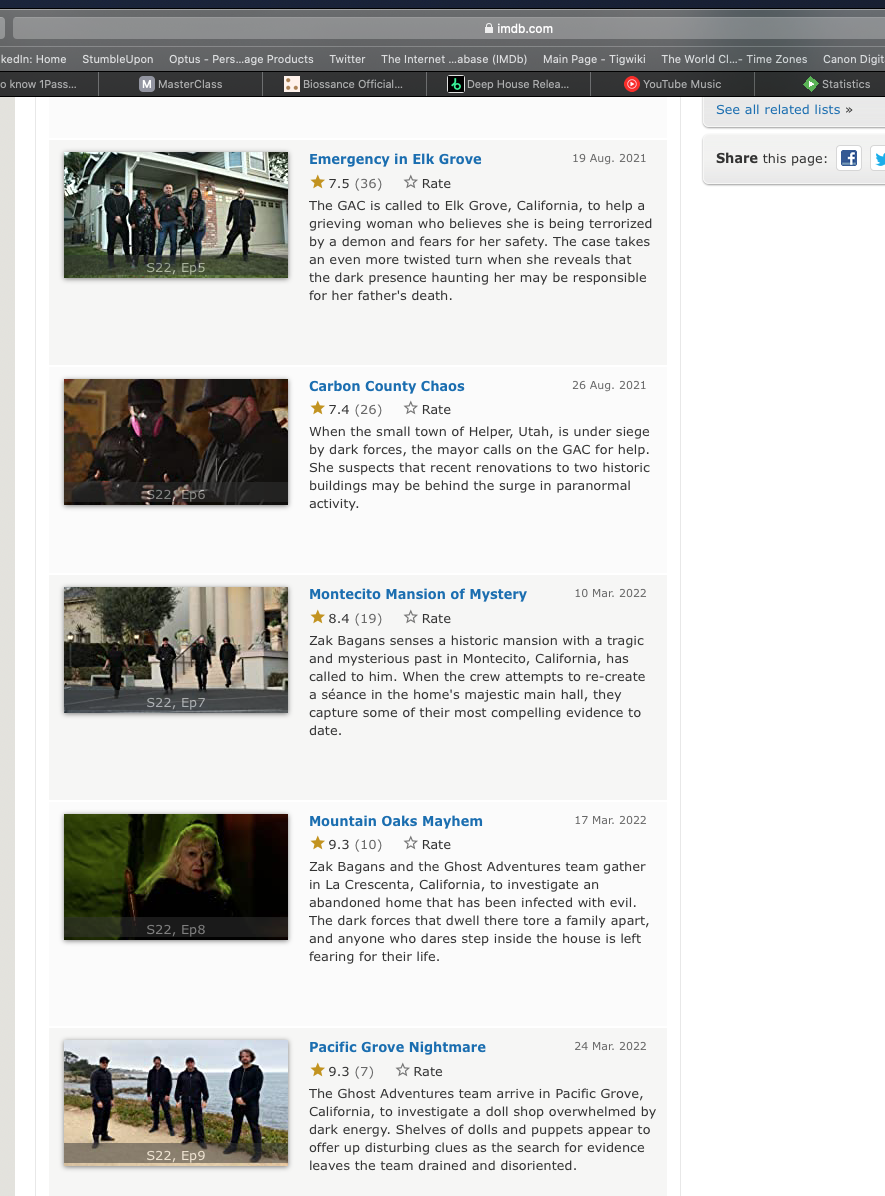Switch to the Statistics tab

[x=820, y=84]
